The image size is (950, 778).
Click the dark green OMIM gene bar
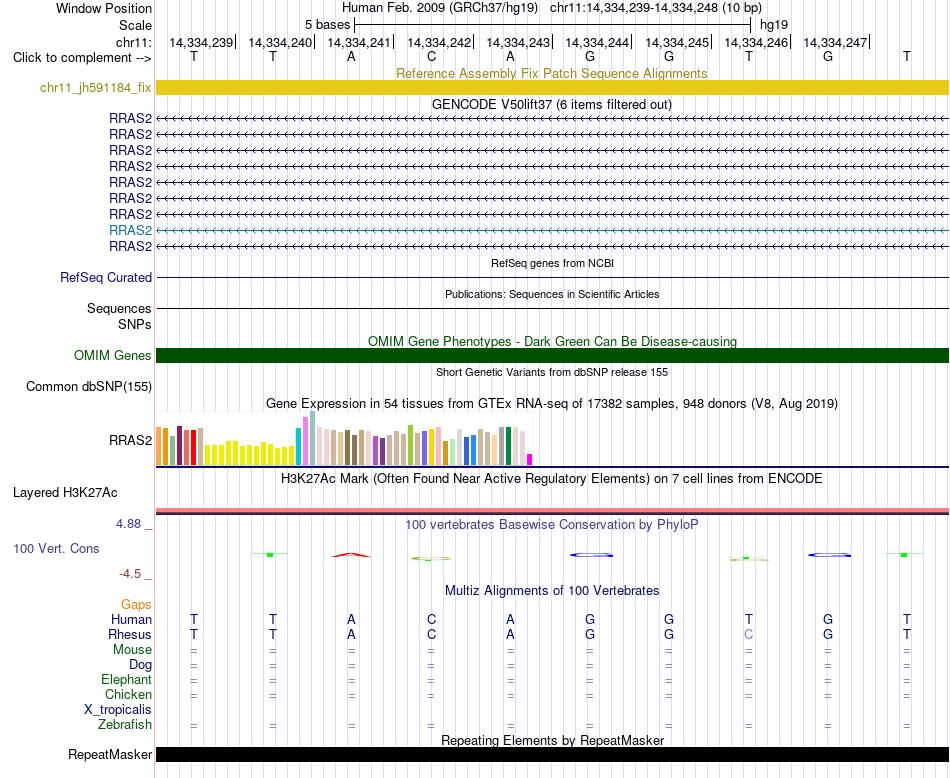tap(552, 355)
